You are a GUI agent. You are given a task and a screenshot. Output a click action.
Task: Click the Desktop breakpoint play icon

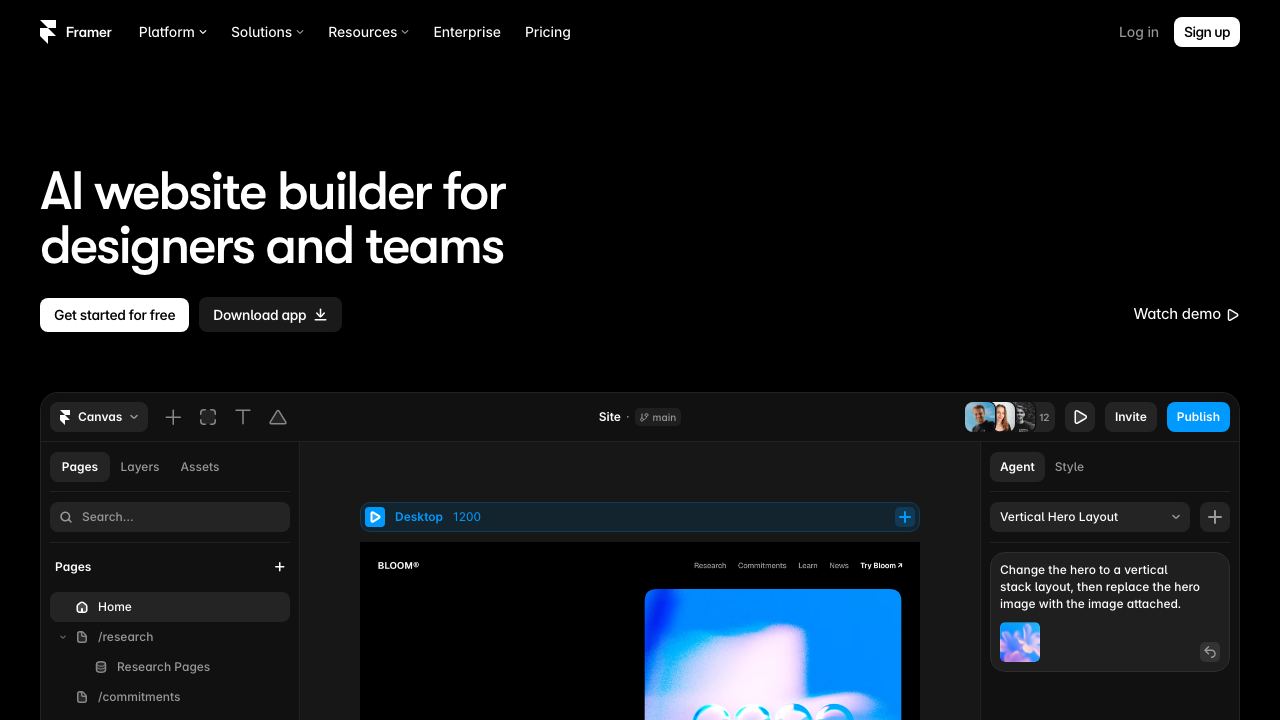pyautogui.click(x=375, y=517)
